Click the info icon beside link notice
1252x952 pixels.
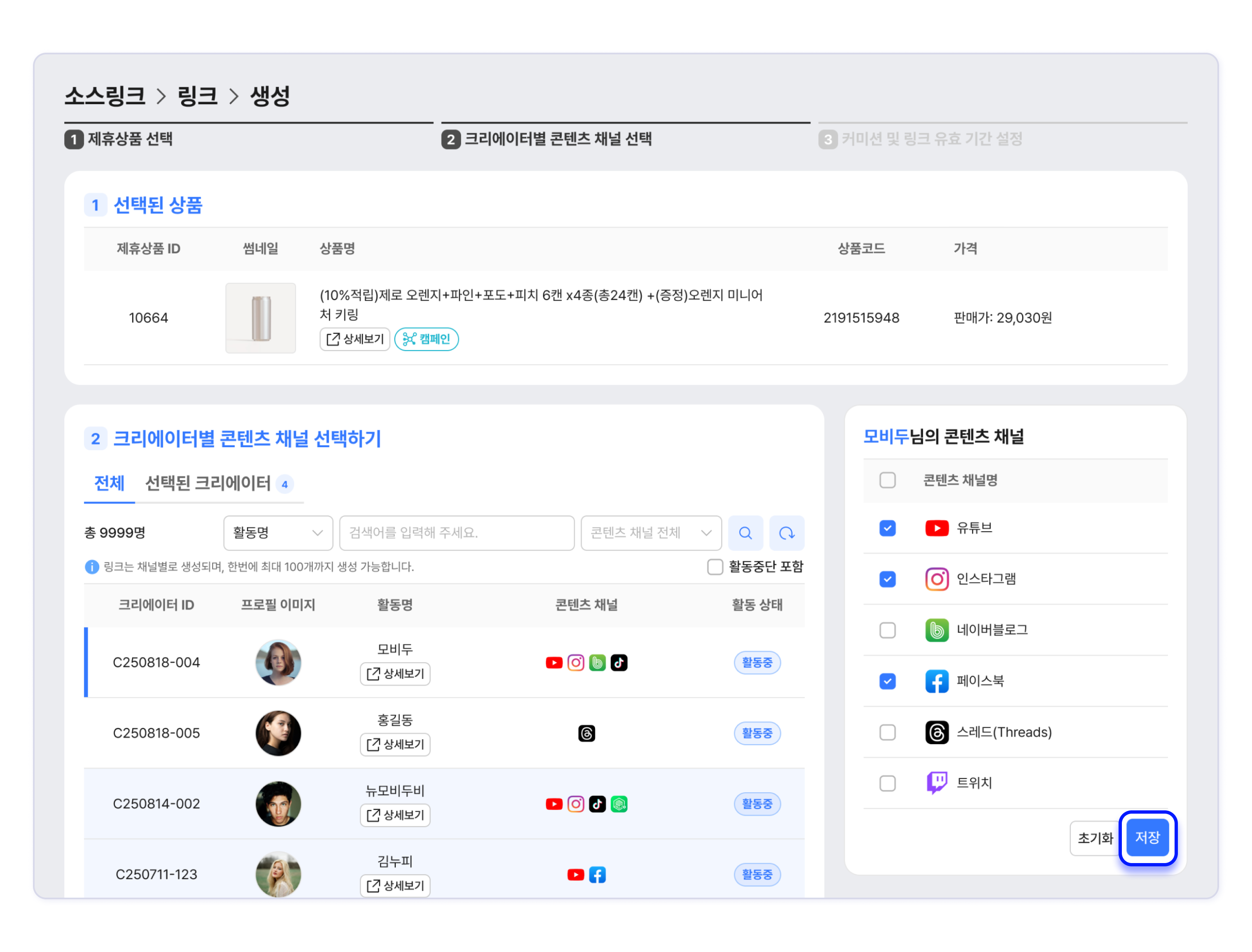click(91, 567)
